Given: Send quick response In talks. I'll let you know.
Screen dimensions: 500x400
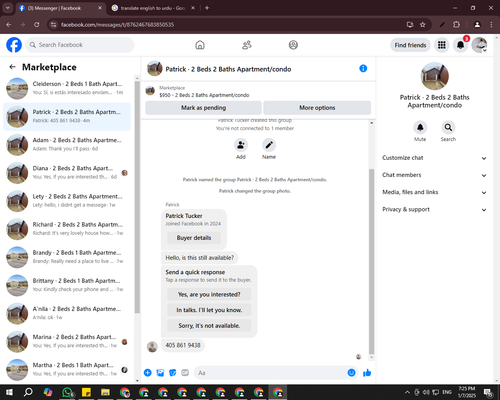Looking at the screenshot, I should tap(209, 310).
